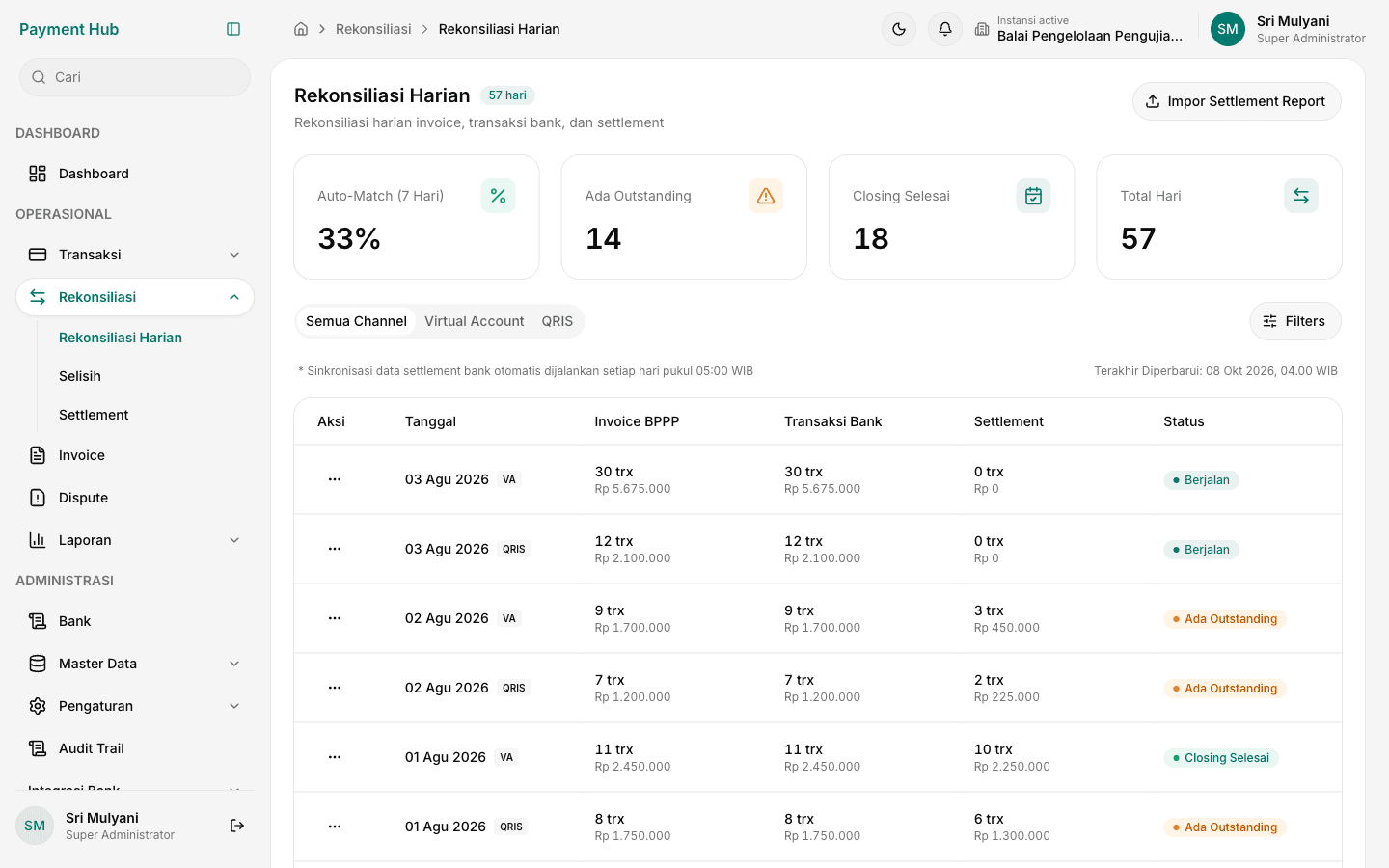The image size is (1389, 868).
Task: Expand the Pengaturan menu
Action: [135, 706]
